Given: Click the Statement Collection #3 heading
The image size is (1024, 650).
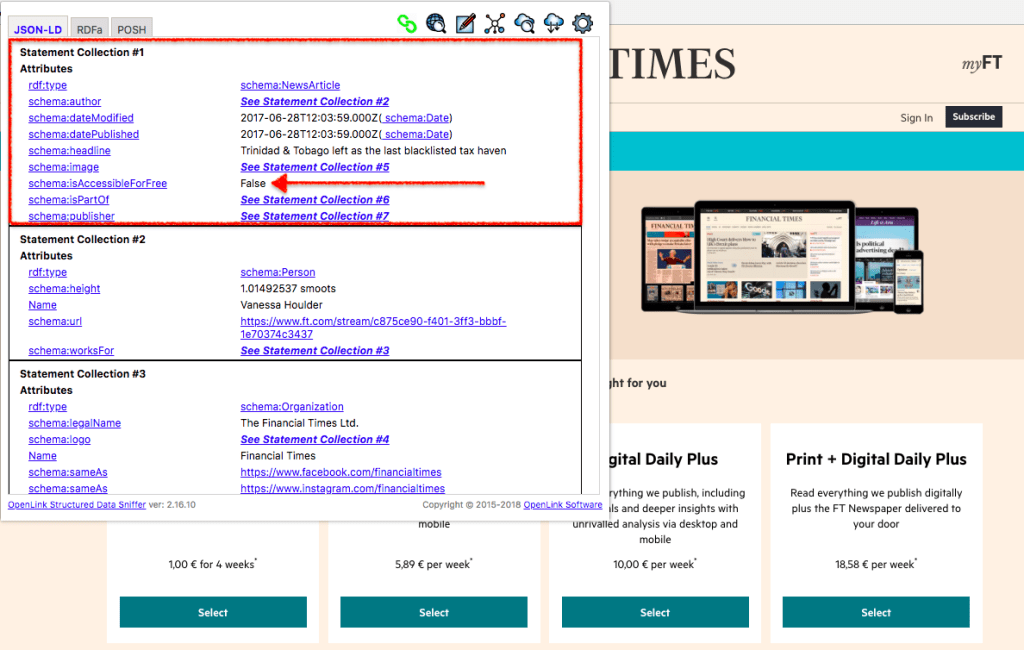Looking at the screenshot, I should 82,374.
